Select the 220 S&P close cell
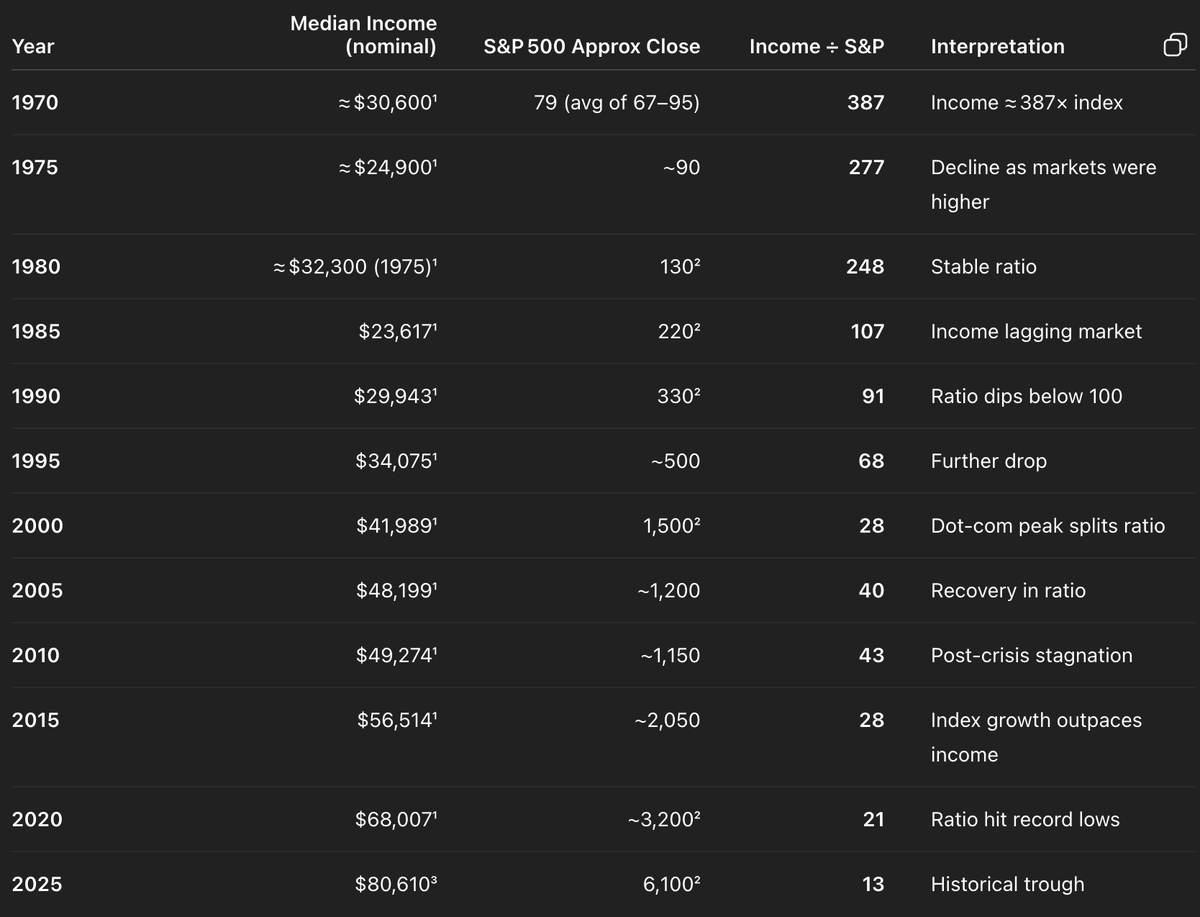Image resolution: width=1200 pixels, height=917 pixels. click(x=679, y=331)
